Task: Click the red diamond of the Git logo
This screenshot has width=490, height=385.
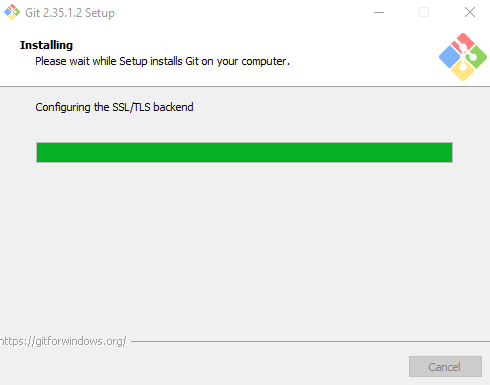Action: (x=464, y=42)
